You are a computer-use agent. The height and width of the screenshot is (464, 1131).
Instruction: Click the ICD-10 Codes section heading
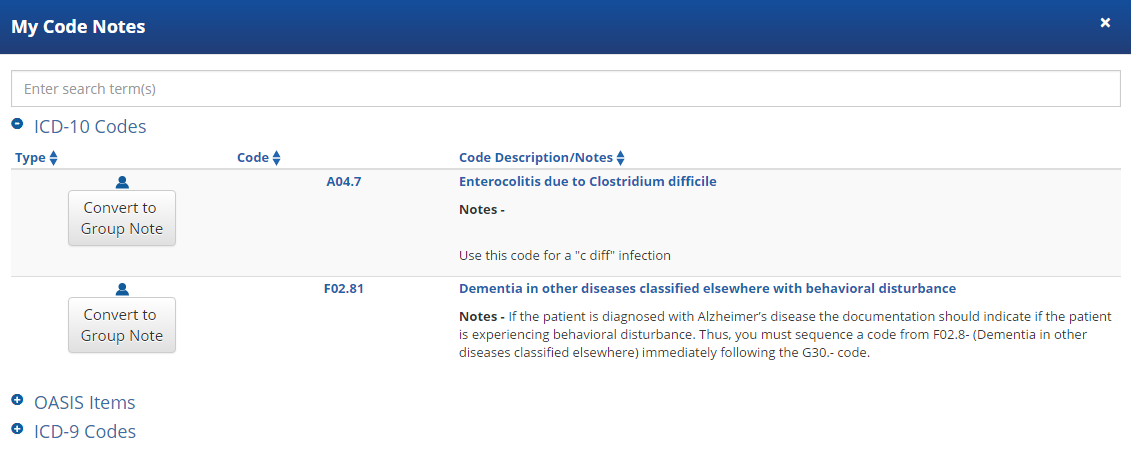[90, 127]
